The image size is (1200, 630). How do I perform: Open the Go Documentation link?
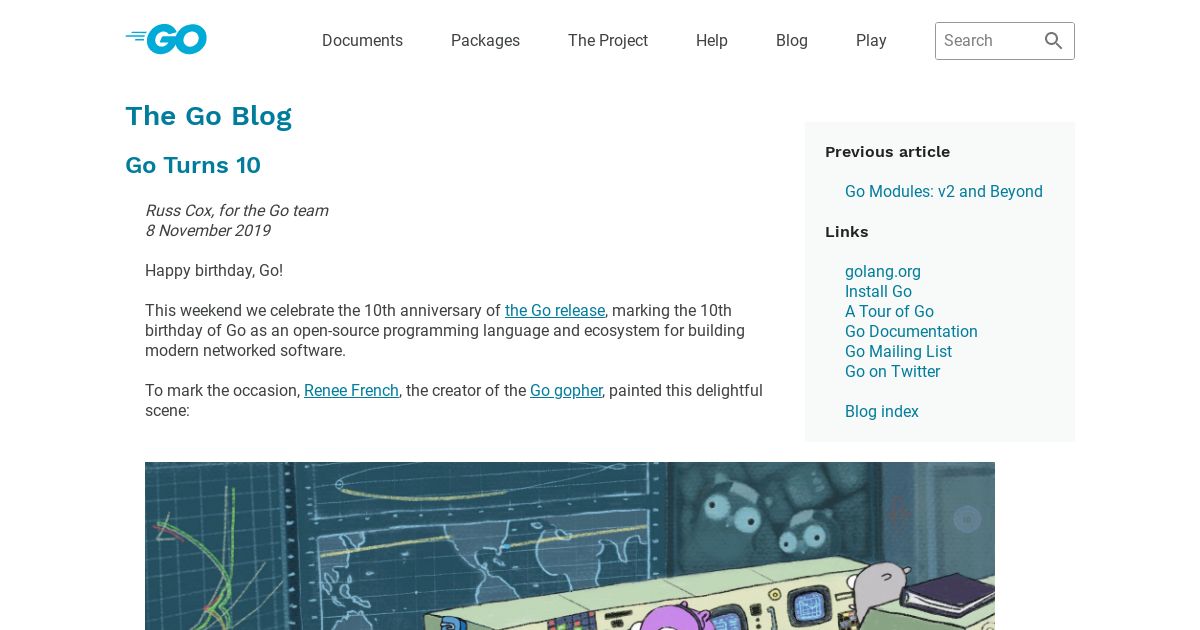point(911,332)
